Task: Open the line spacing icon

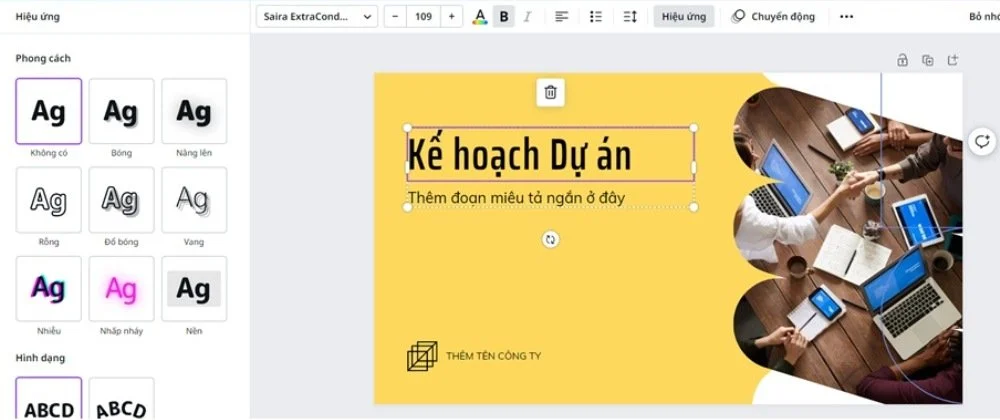Action: [x=630, y=17]
